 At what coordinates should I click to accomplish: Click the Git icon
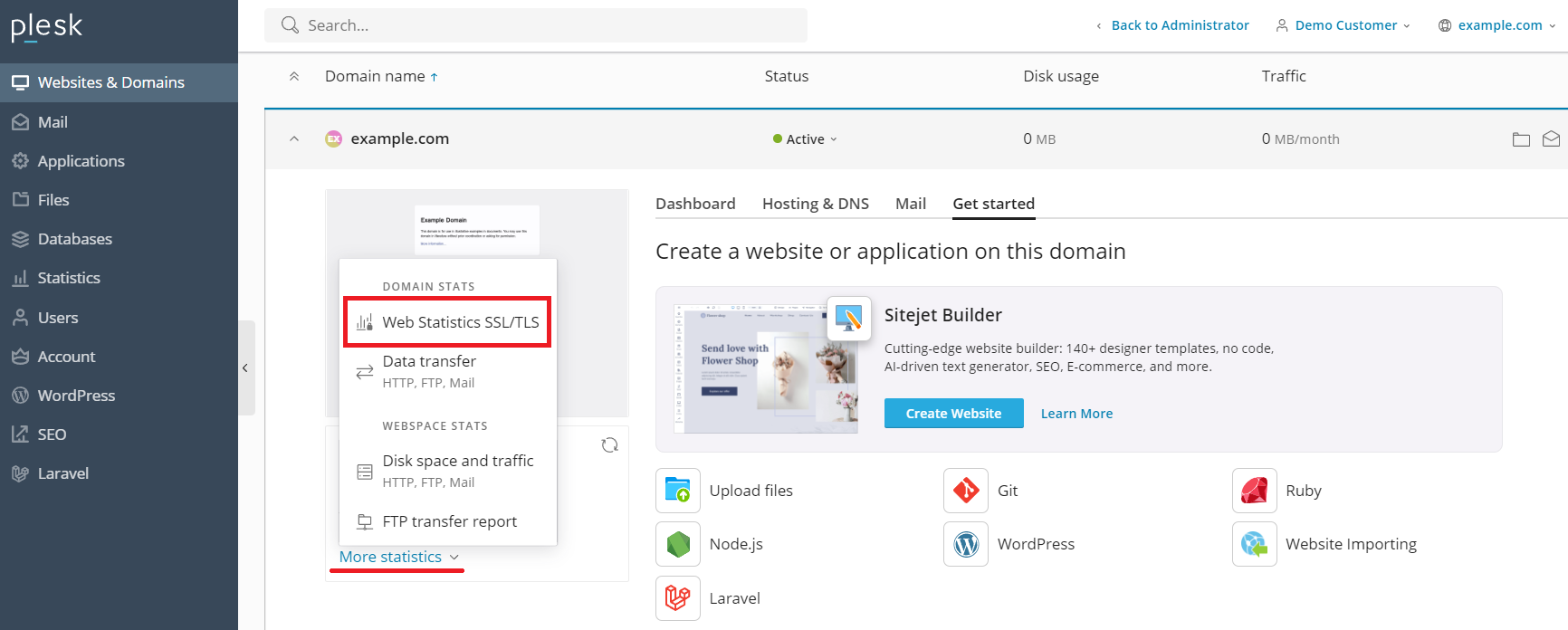[965, 491]
